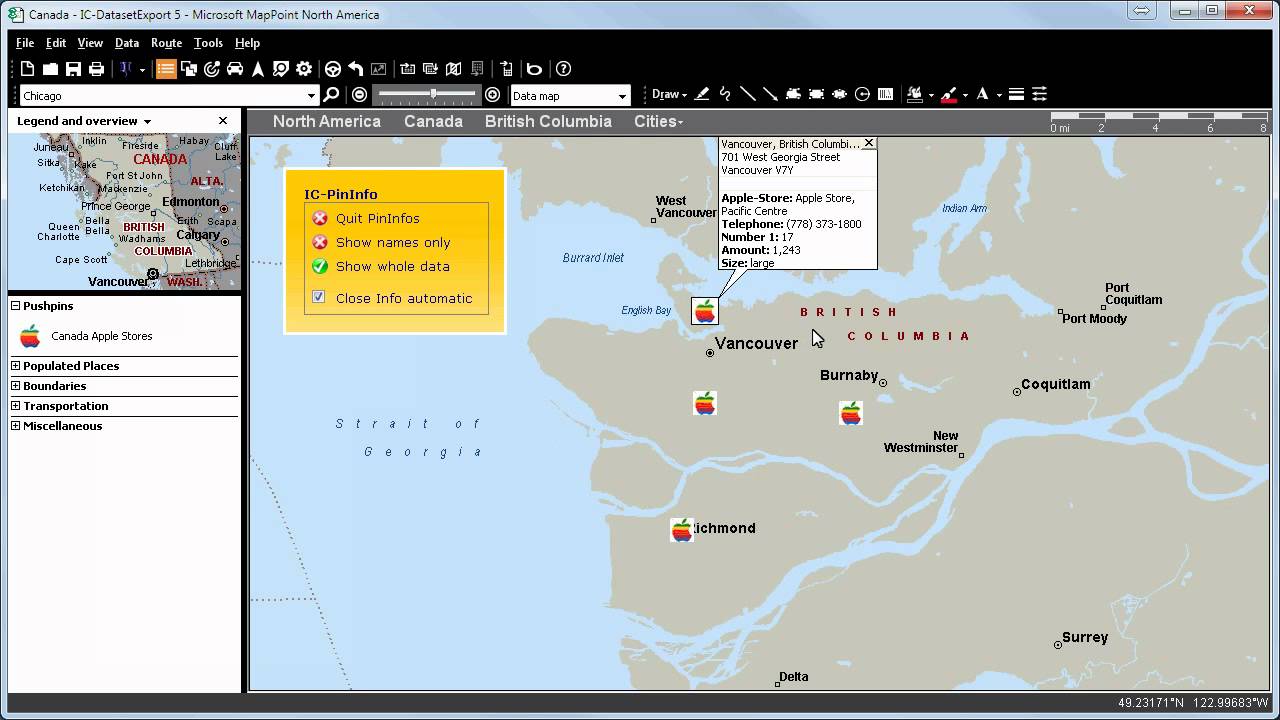The width and height of the screenshot is (1280, 720).
Task: Click the overview map thumbnail
Action: pos(124,212)
